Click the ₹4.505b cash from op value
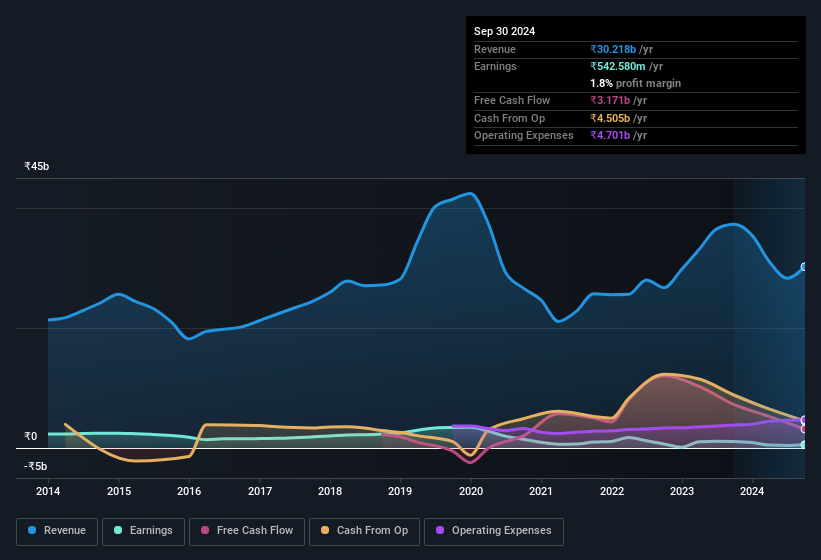Viewport: 821px width, 560px height. (x=609, y=118)
